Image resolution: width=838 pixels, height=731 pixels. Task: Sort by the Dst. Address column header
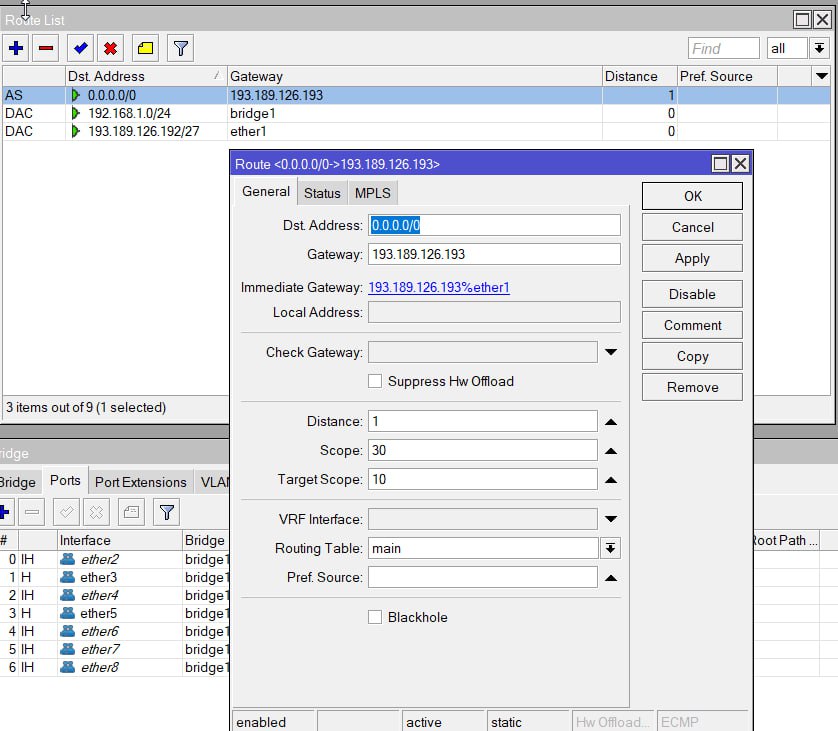[146, 76]
